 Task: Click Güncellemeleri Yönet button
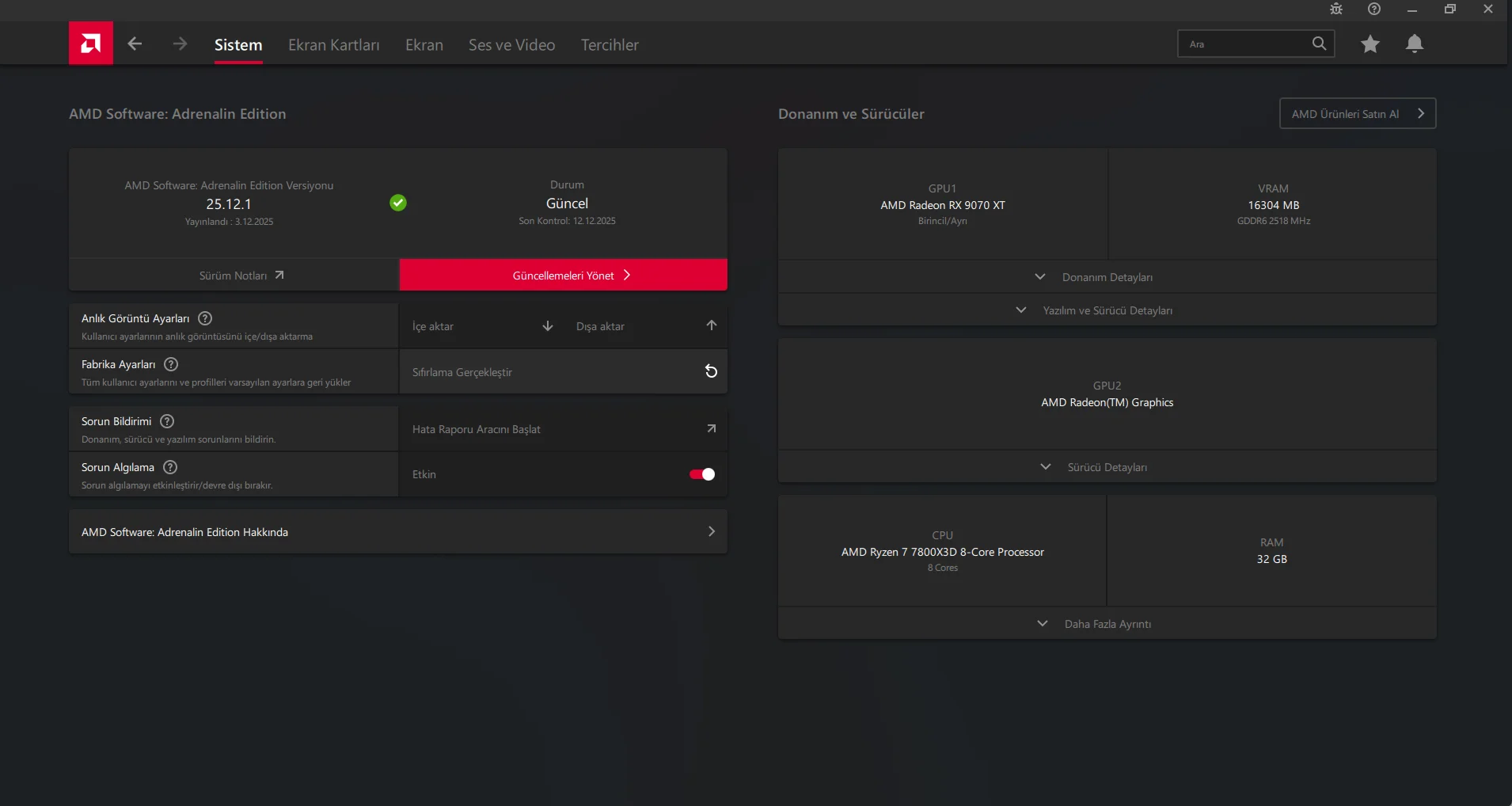point(564,275)
